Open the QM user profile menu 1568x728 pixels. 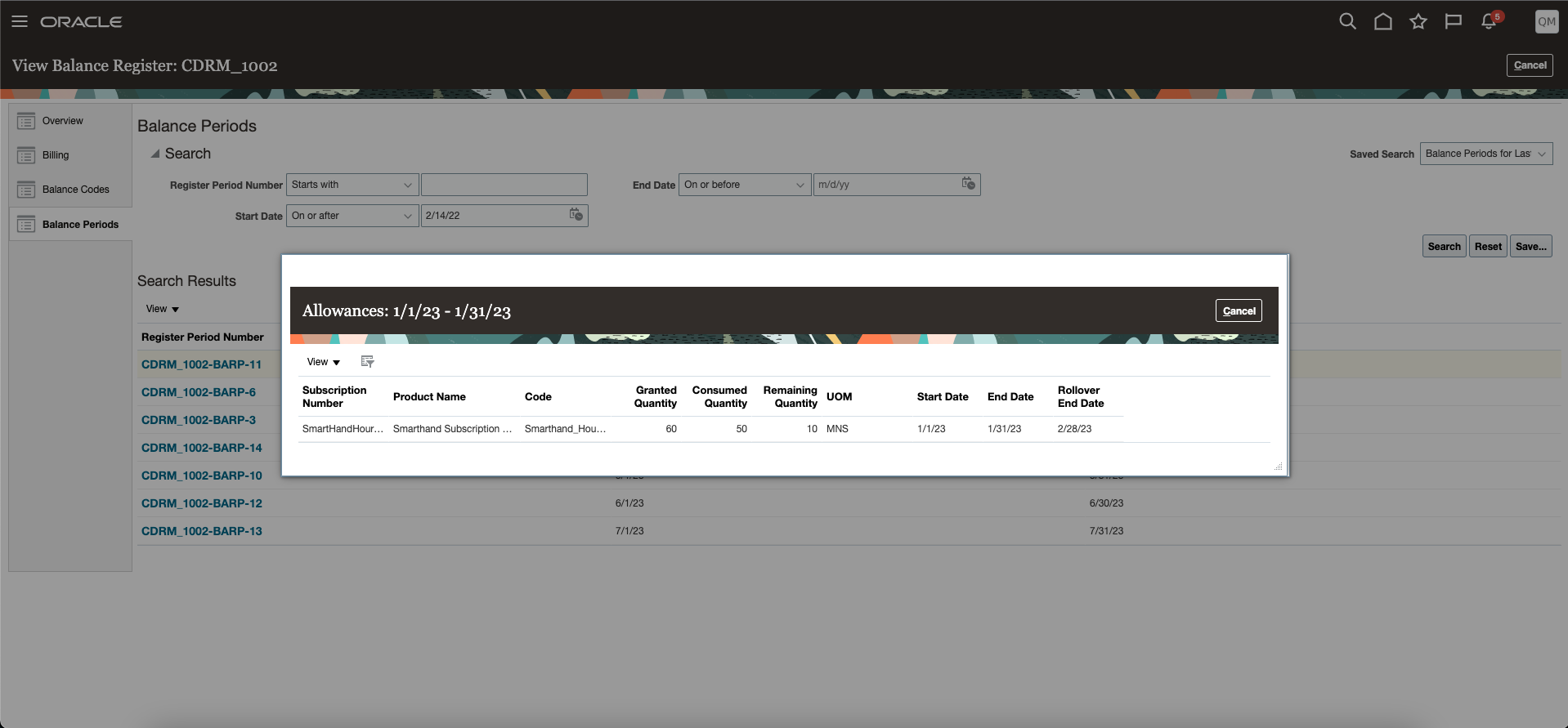[x=1546, y=21]
